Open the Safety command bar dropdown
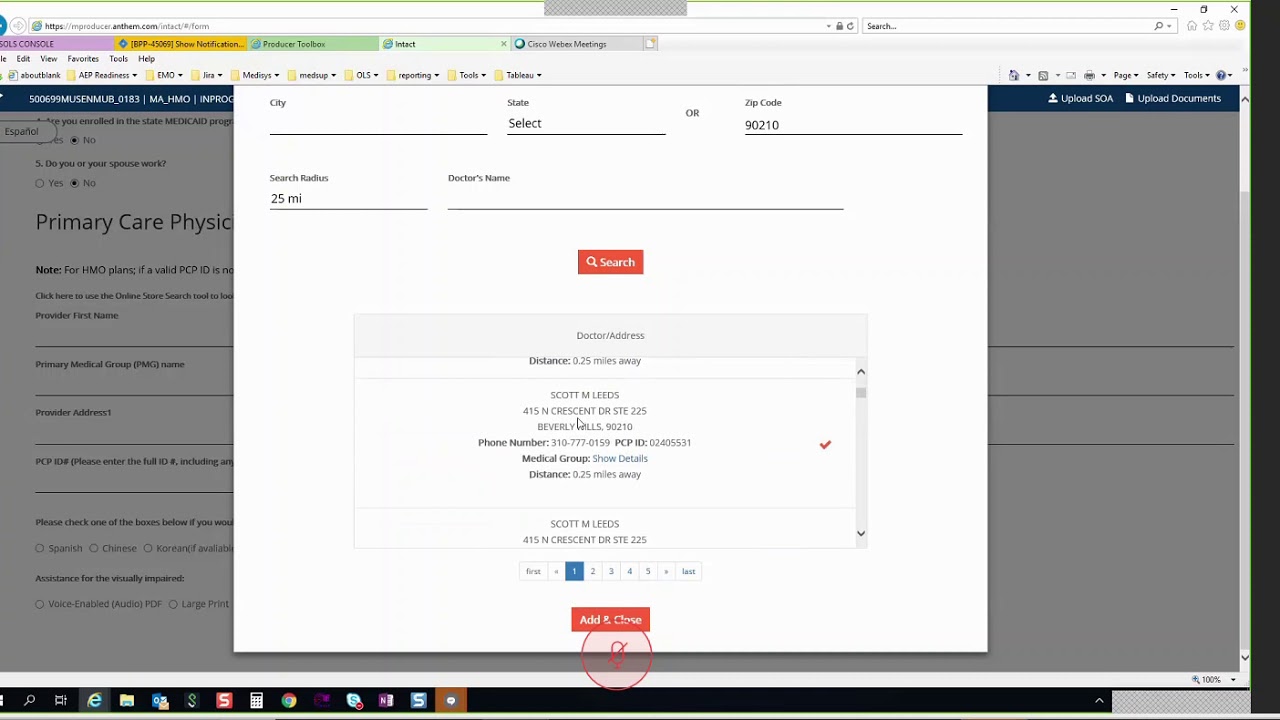Screen dimensions: 1280x720 click(1160, 75)
